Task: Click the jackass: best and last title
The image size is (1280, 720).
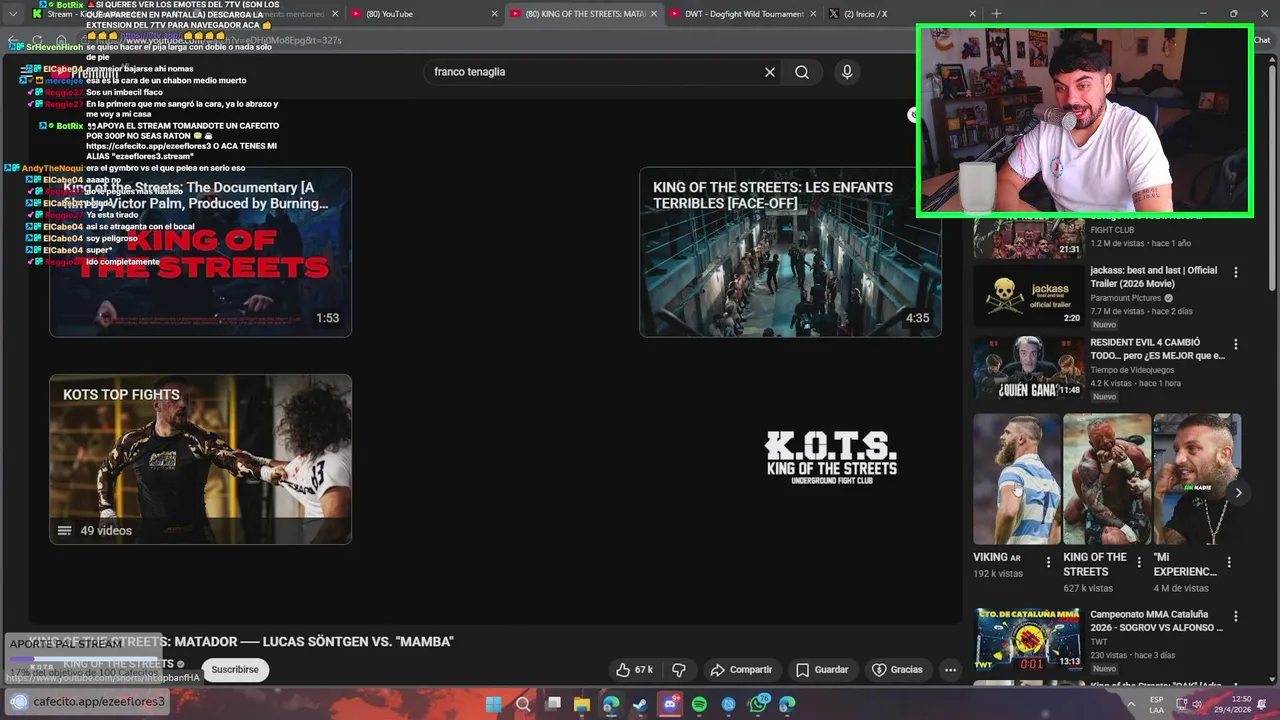Action: [1154, 277]
